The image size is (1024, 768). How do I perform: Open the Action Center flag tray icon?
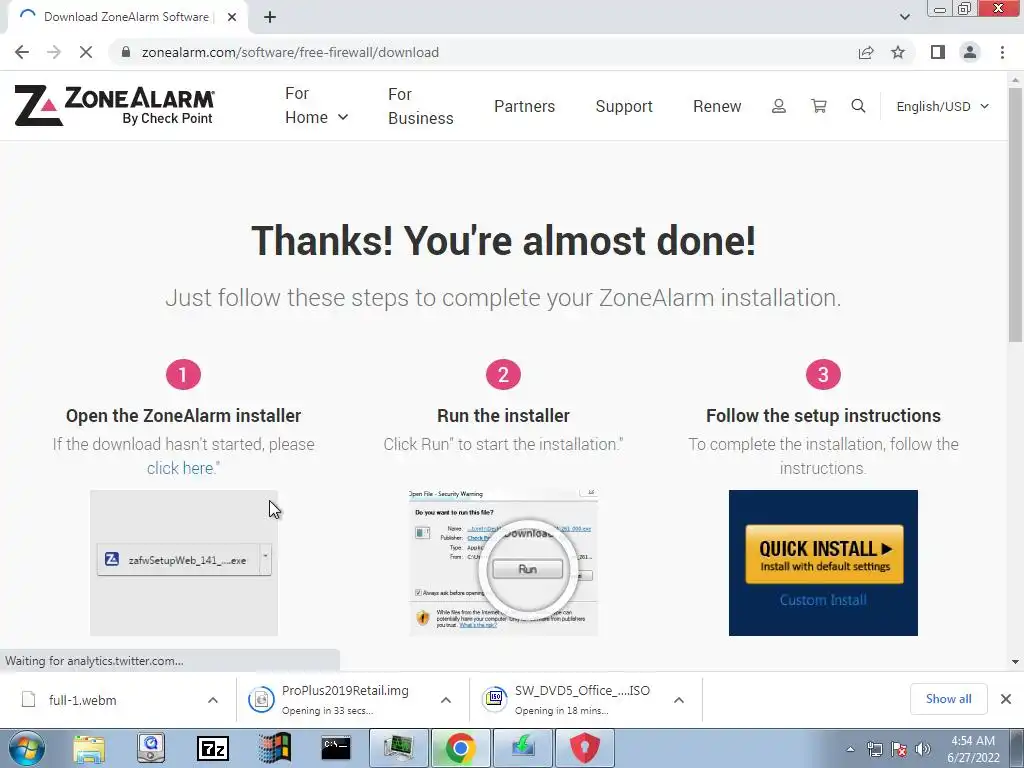click(x=899, y=749)
